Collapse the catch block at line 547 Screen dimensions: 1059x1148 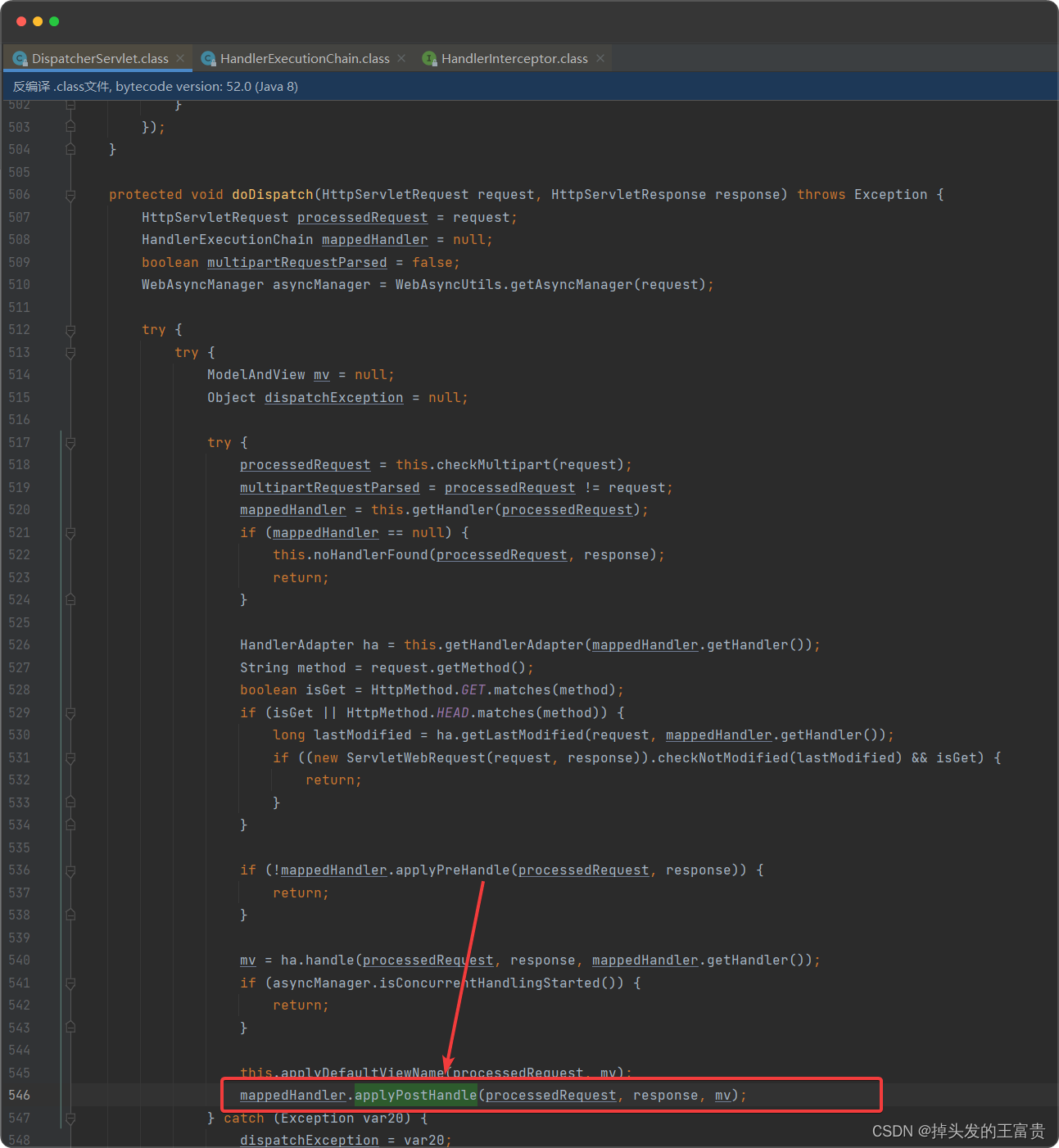pos(70,1119)
